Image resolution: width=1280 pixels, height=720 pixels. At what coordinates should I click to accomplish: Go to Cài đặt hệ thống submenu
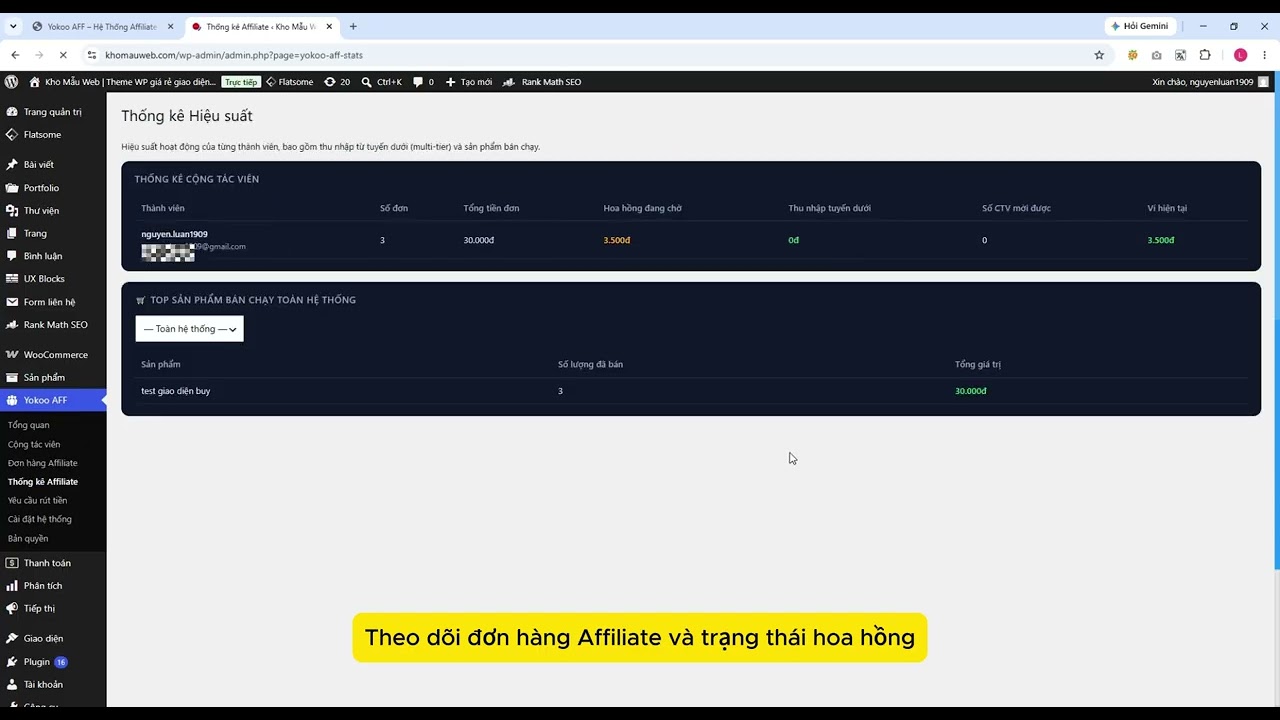(40, 519)
